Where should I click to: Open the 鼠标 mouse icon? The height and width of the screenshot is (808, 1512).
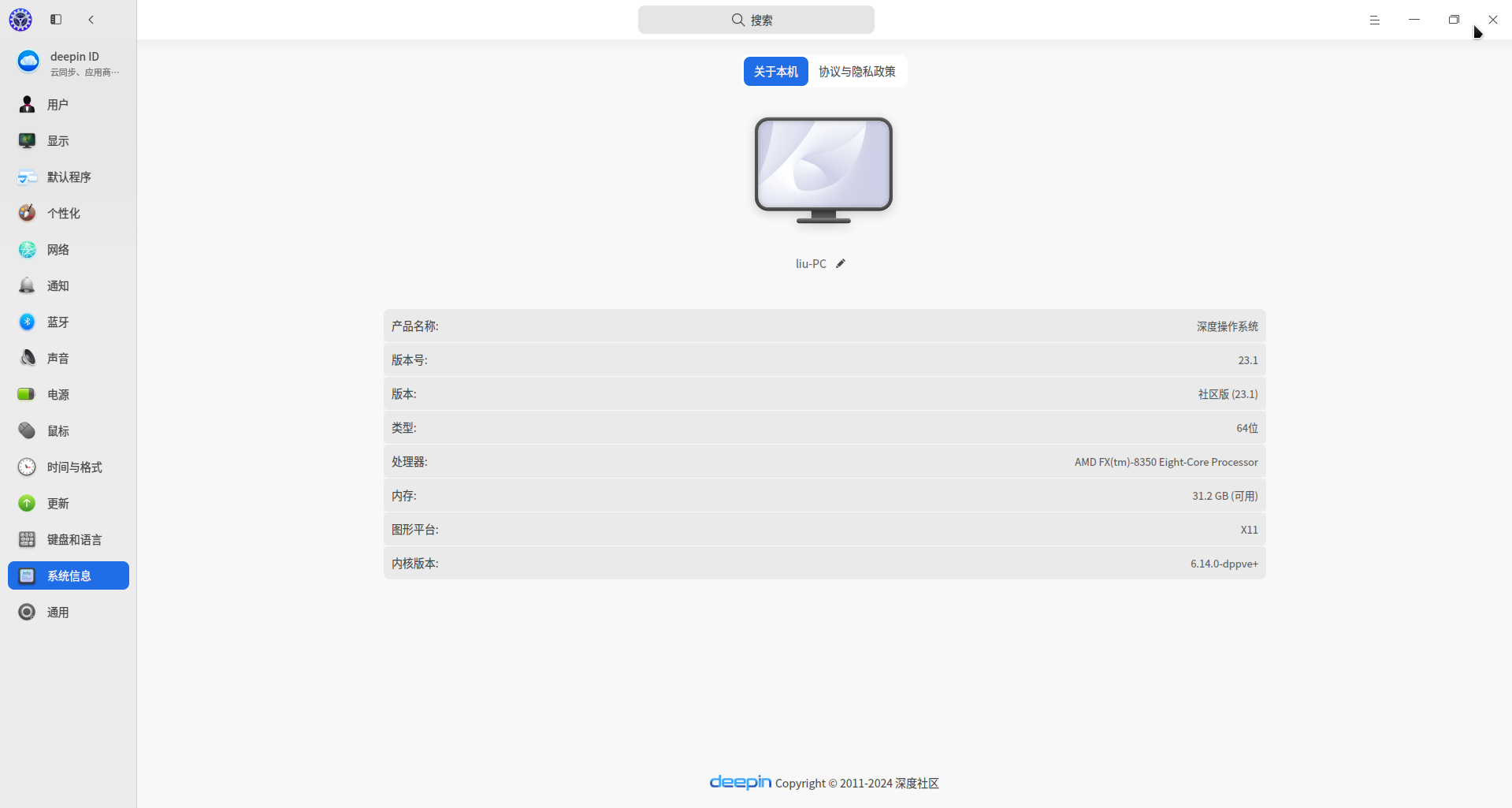[x=27, y=430]
